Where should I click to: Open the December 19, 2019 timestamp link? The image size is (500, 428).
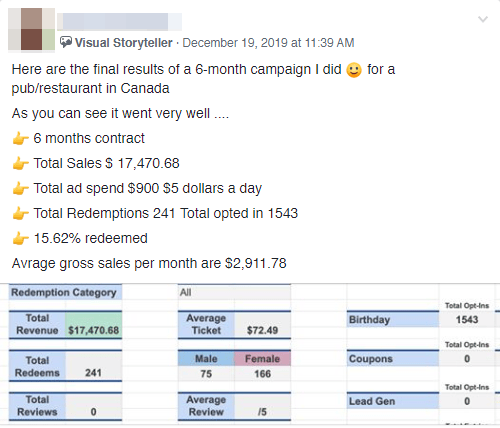coord(268,43)
